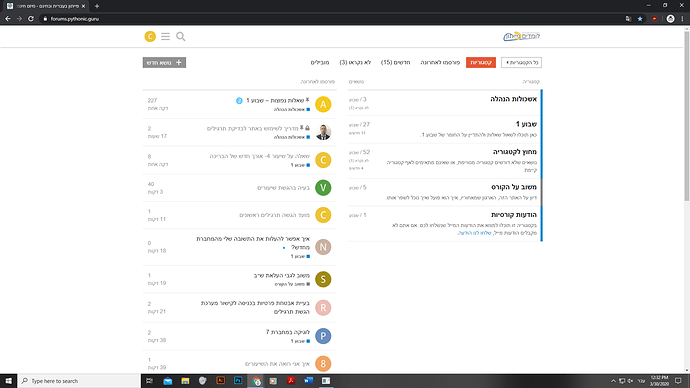690x388 pixels.
Task: Switch to the 'לא נקראו (3)' tab
Action: (x=355, y=62)
